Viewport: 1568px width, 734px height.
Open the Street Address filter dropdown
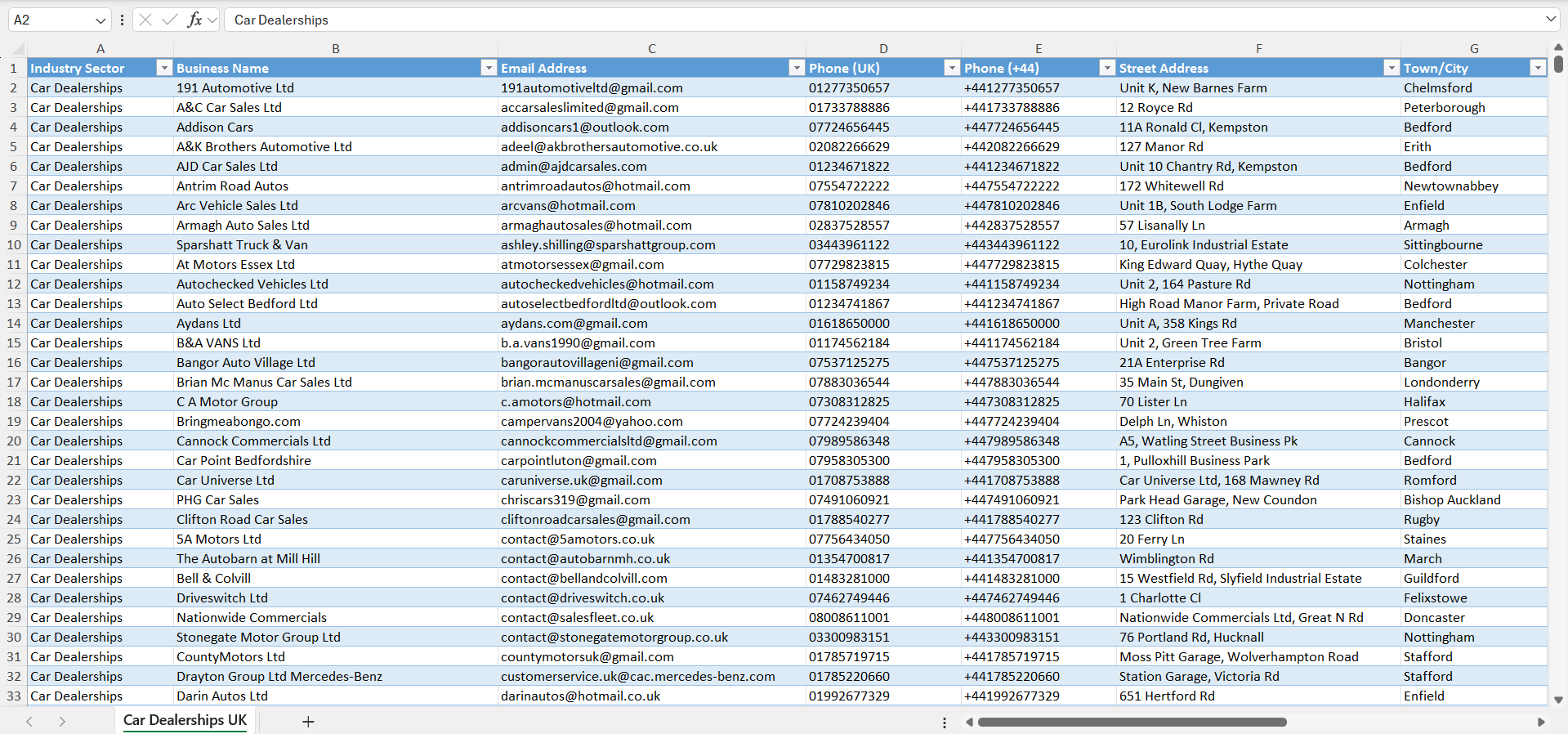(1392, 68)
